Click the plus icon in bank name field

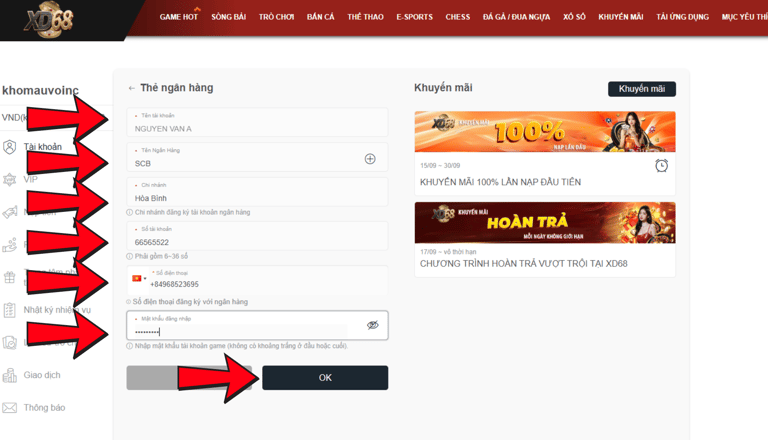click(370, 159)
